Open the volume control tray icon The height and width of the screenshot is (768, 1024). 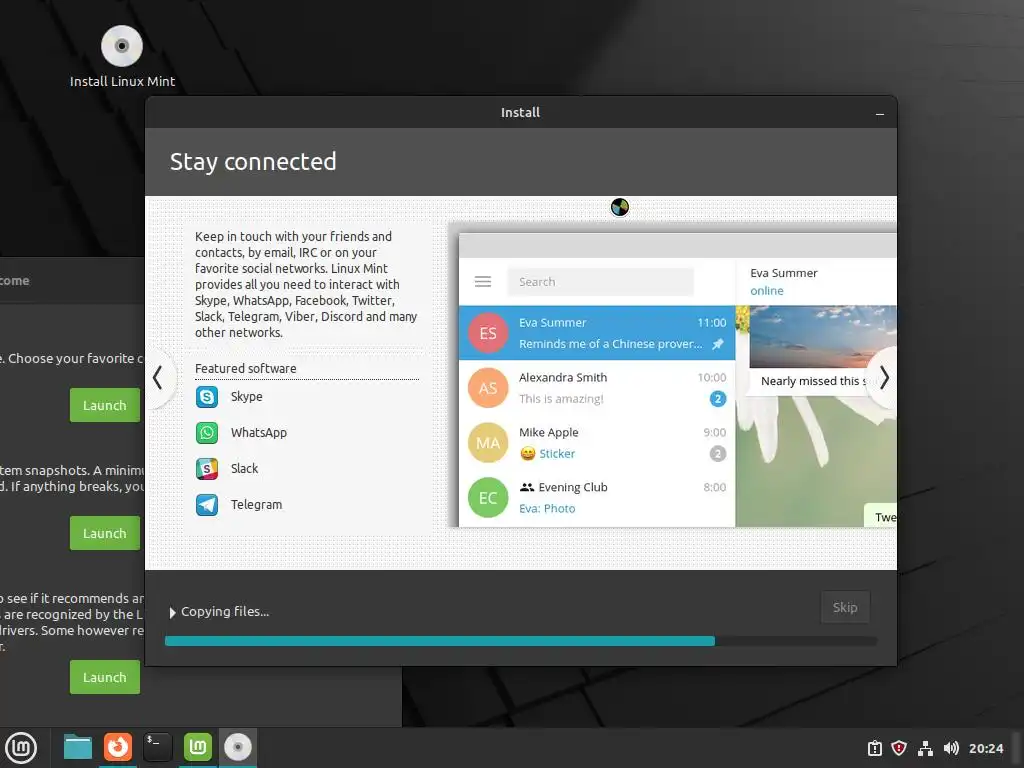tap(951, 748)
